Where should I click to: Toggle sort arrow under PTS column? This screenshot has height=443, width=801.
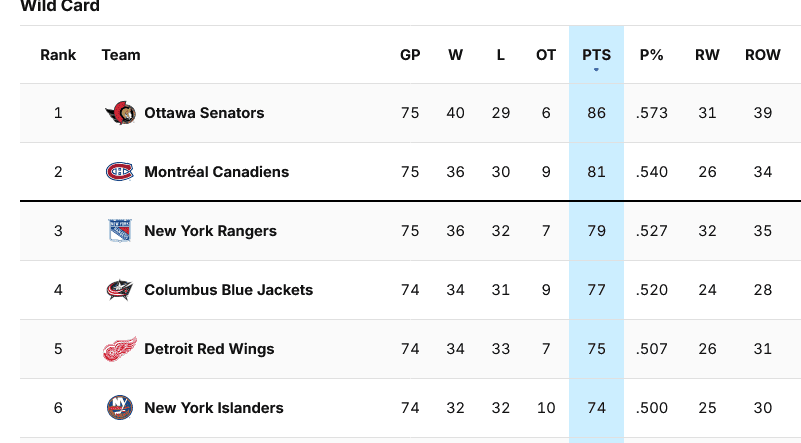point(596,70)
